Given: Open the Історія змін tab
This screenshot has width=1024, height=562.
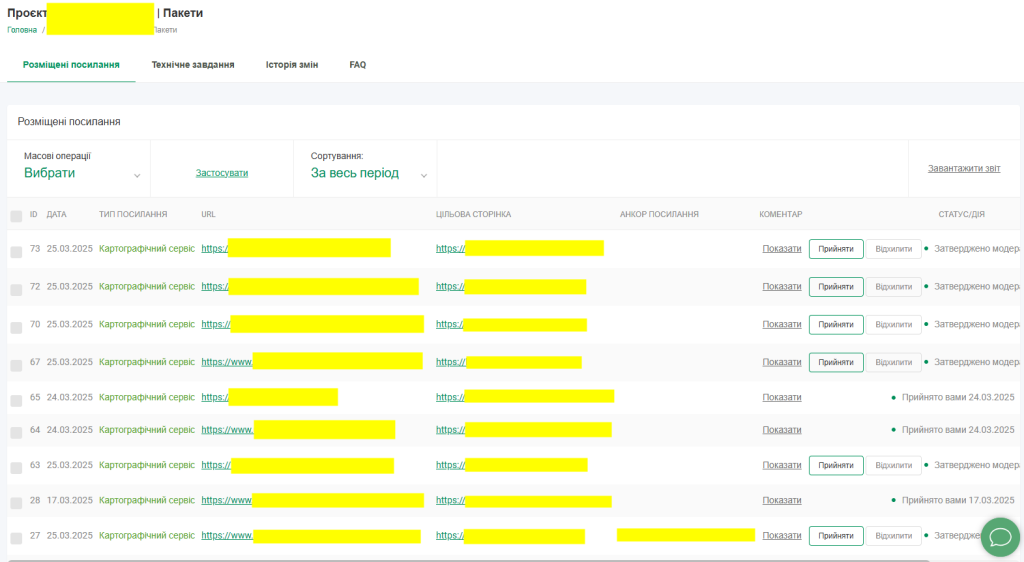Looking at the screenshot, I should [x=292, y=64].
